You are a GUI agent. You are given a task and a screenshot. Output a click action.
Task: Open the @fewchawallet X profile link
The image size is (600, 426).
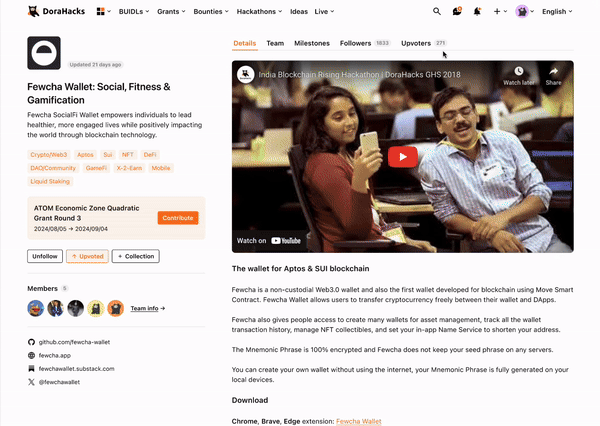[x=59, y=382]
